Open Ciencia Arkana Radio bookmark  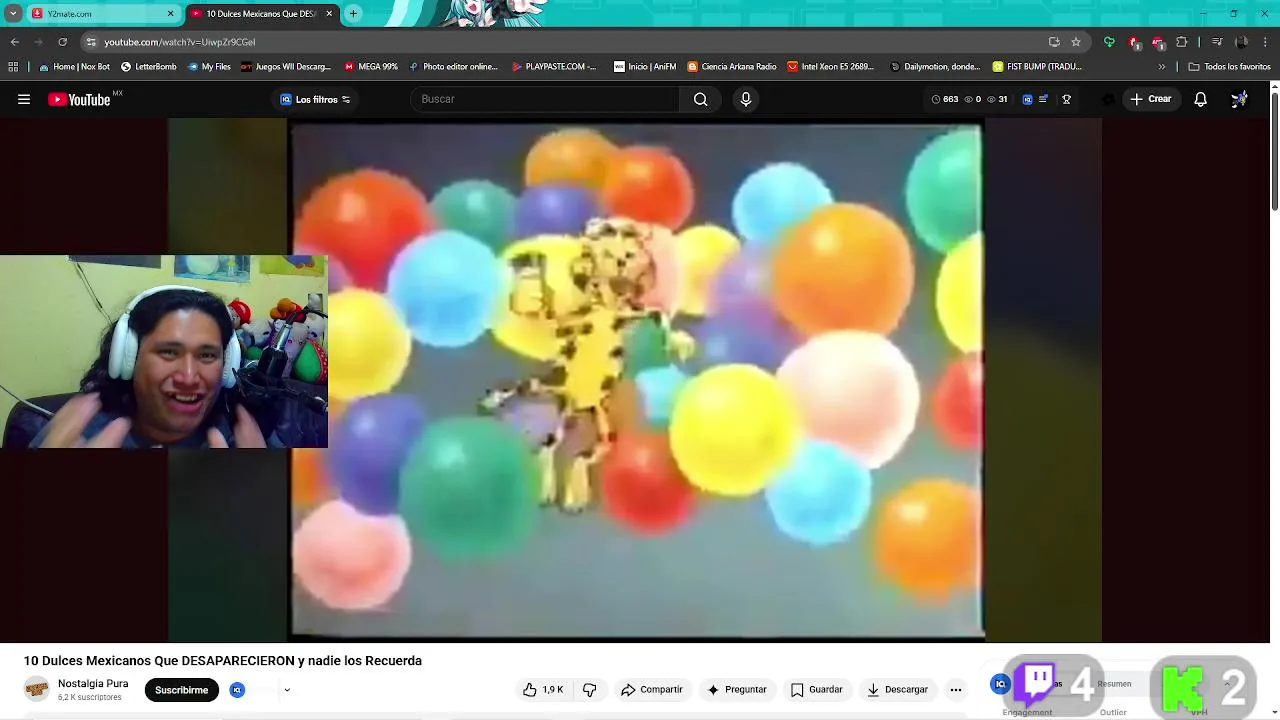pos(732,67)
